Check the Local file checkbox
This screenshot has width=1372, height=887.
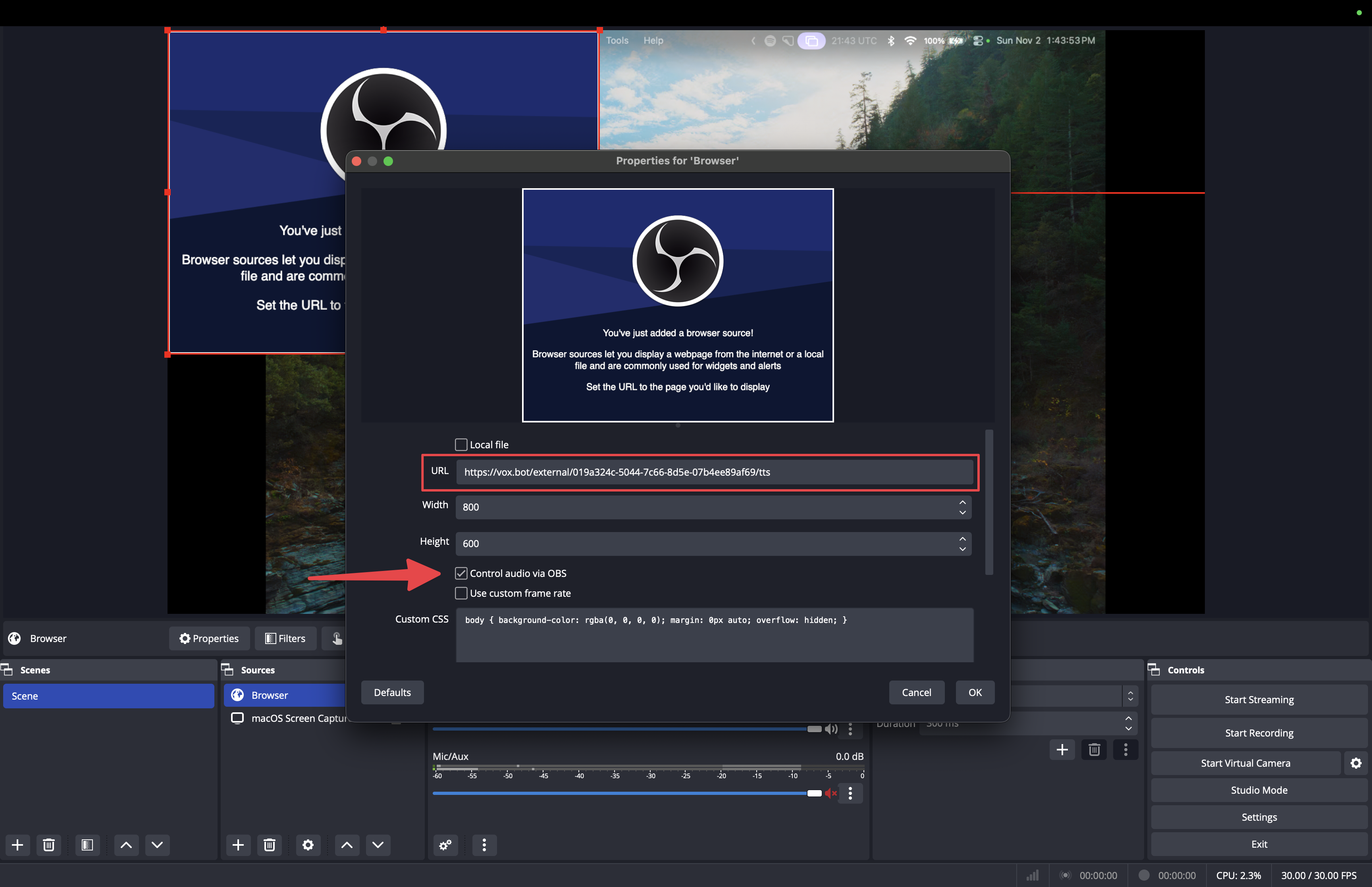[x=461, y=444]
